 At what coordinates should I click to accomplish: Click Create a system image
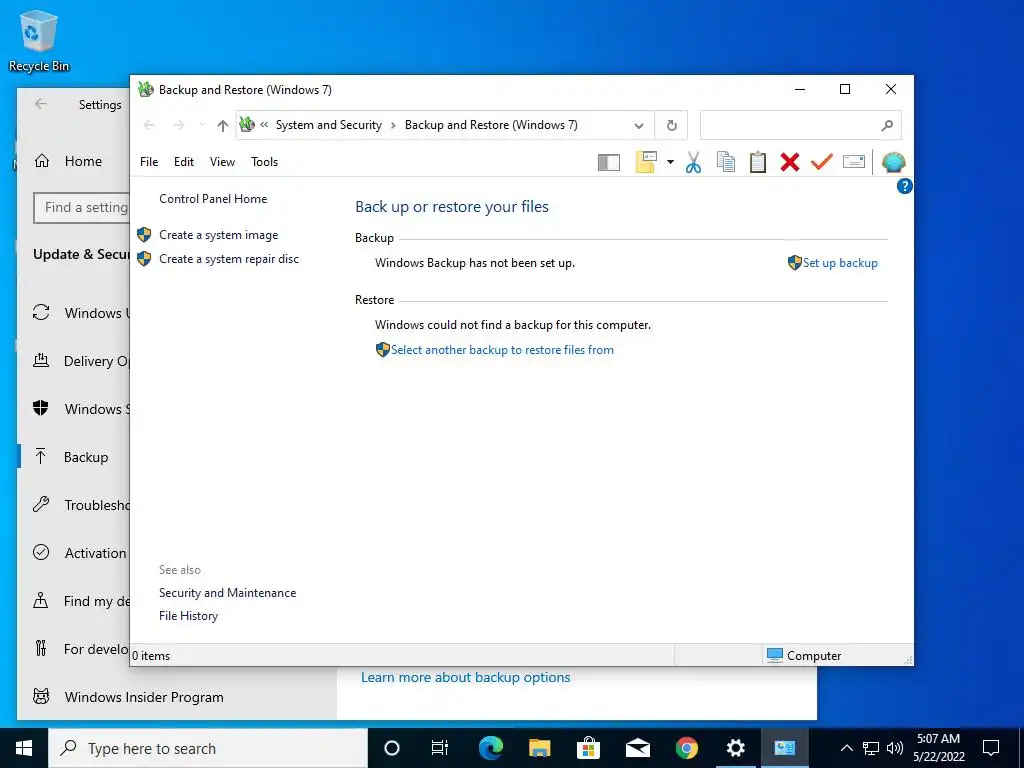pos(219,235)
